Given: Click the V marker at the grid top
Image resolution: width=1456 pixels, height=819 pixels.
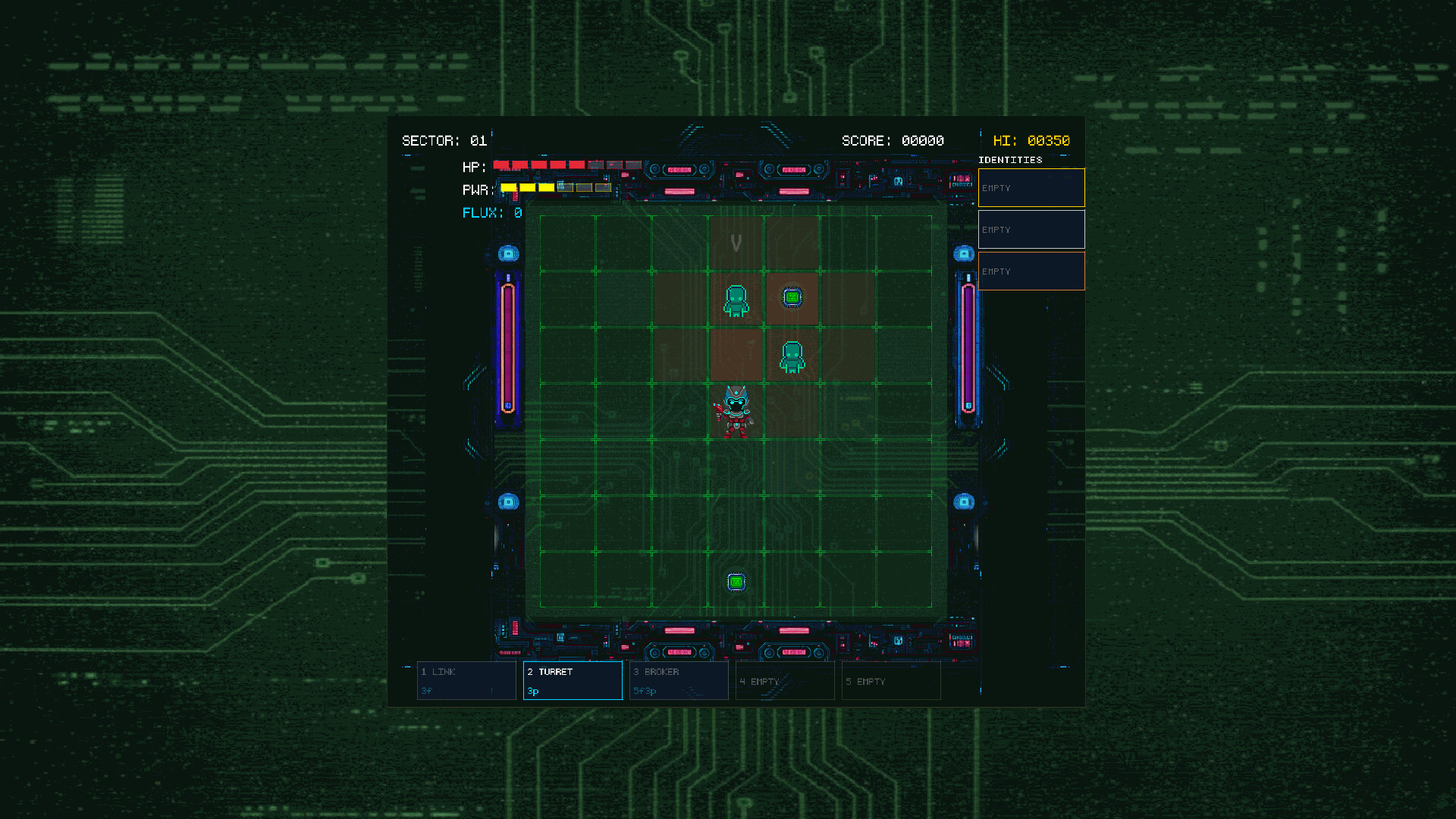Looking at the screenshot, I should click(x=735, y=241).
